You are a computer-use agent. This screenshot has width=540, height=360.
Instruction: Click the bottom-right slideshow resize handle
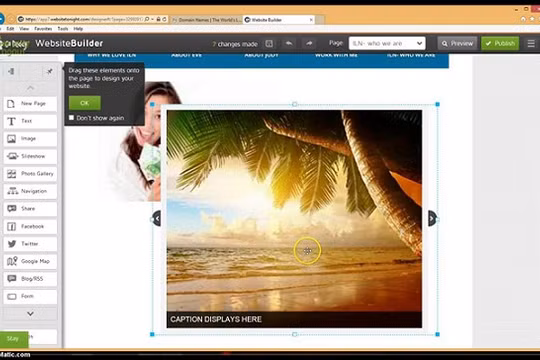[437, 334]
